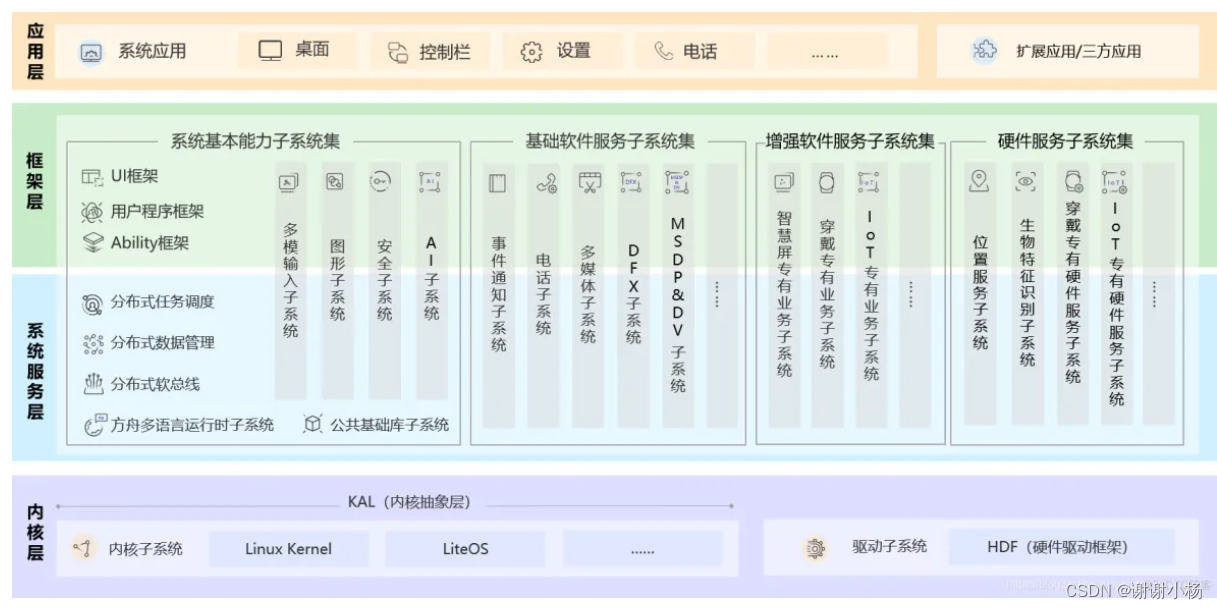The image size is (1217, 609).
Task: Click the HDF（硬件驱动框架） box
Action: pos(1061,547)
